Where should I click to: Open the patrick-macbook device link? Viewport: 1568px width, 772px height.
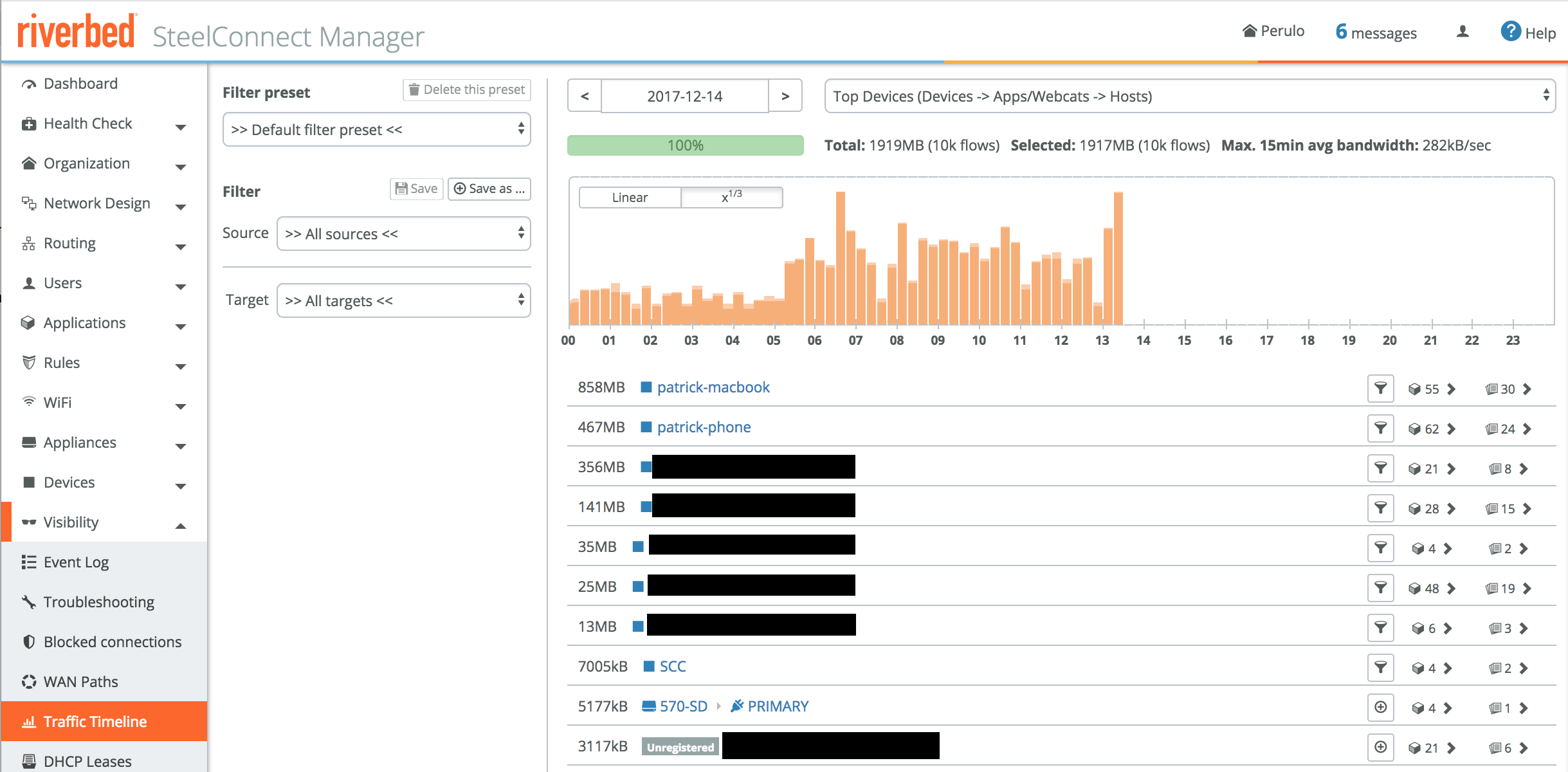pyautogui.click(x=713, y=388)
